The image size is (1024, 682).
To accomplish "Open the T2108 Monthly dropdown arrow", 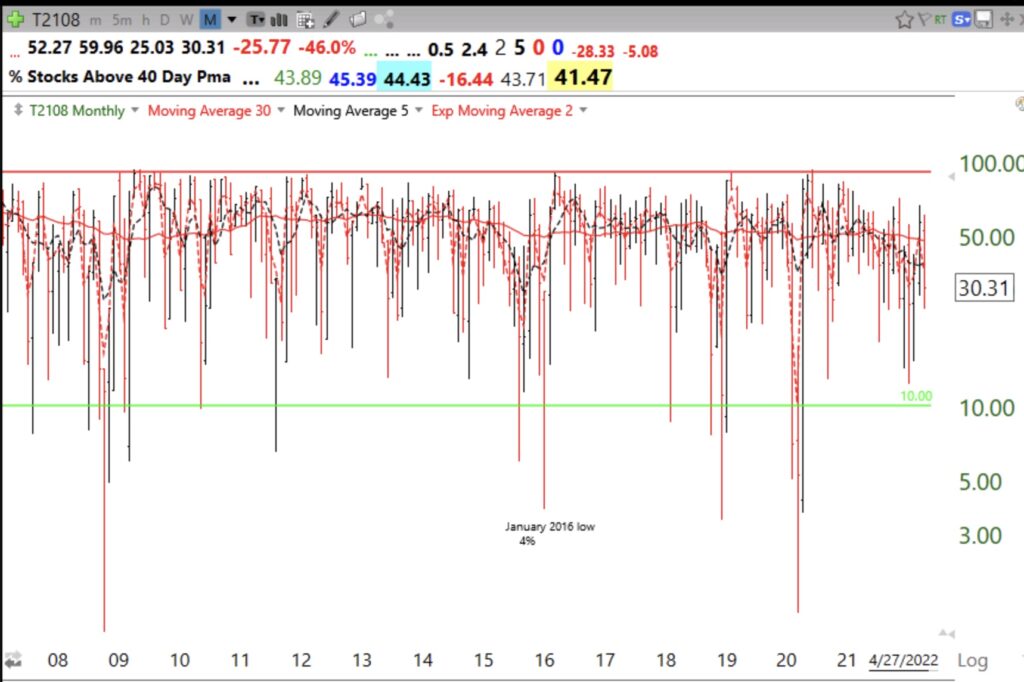I will (x=135, y=110).
